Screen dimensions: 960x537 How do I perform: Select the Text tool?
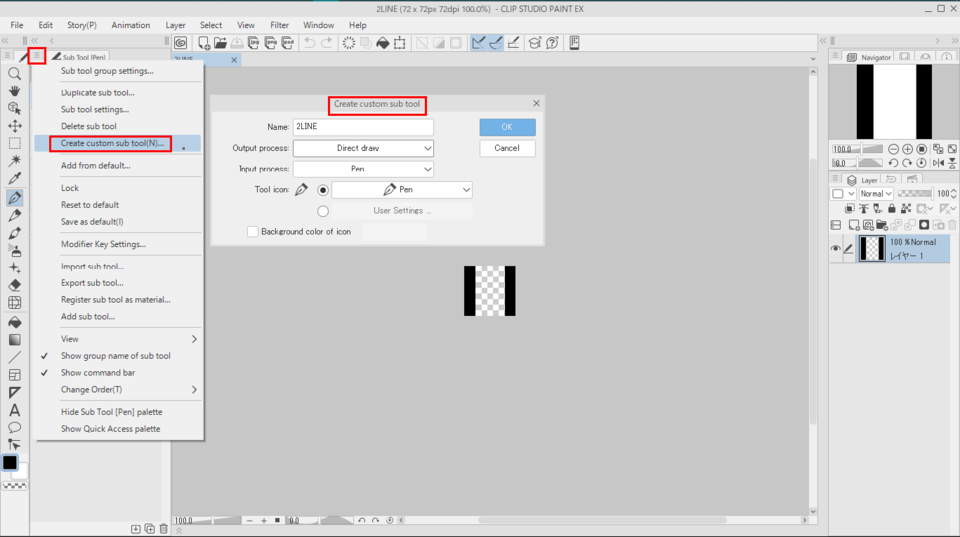(15, 410)
